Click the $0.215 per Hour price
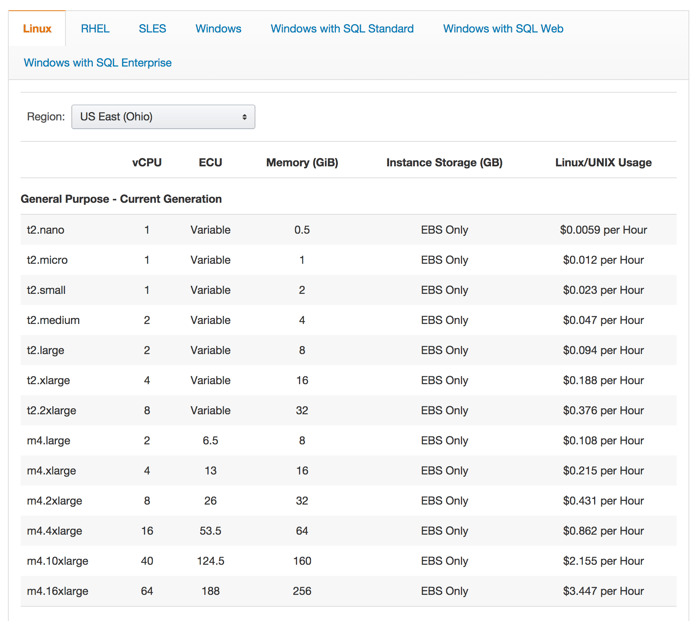The image size is (698, 621). click(603, 471)
